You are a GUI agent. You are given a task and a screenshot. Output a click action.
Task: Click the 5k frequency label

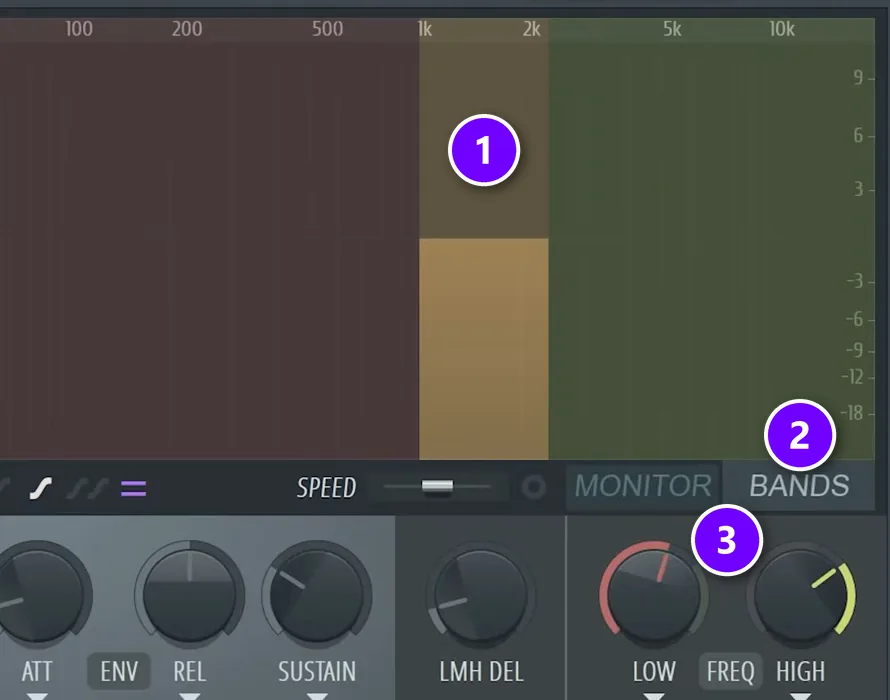[x=672, y=29]
